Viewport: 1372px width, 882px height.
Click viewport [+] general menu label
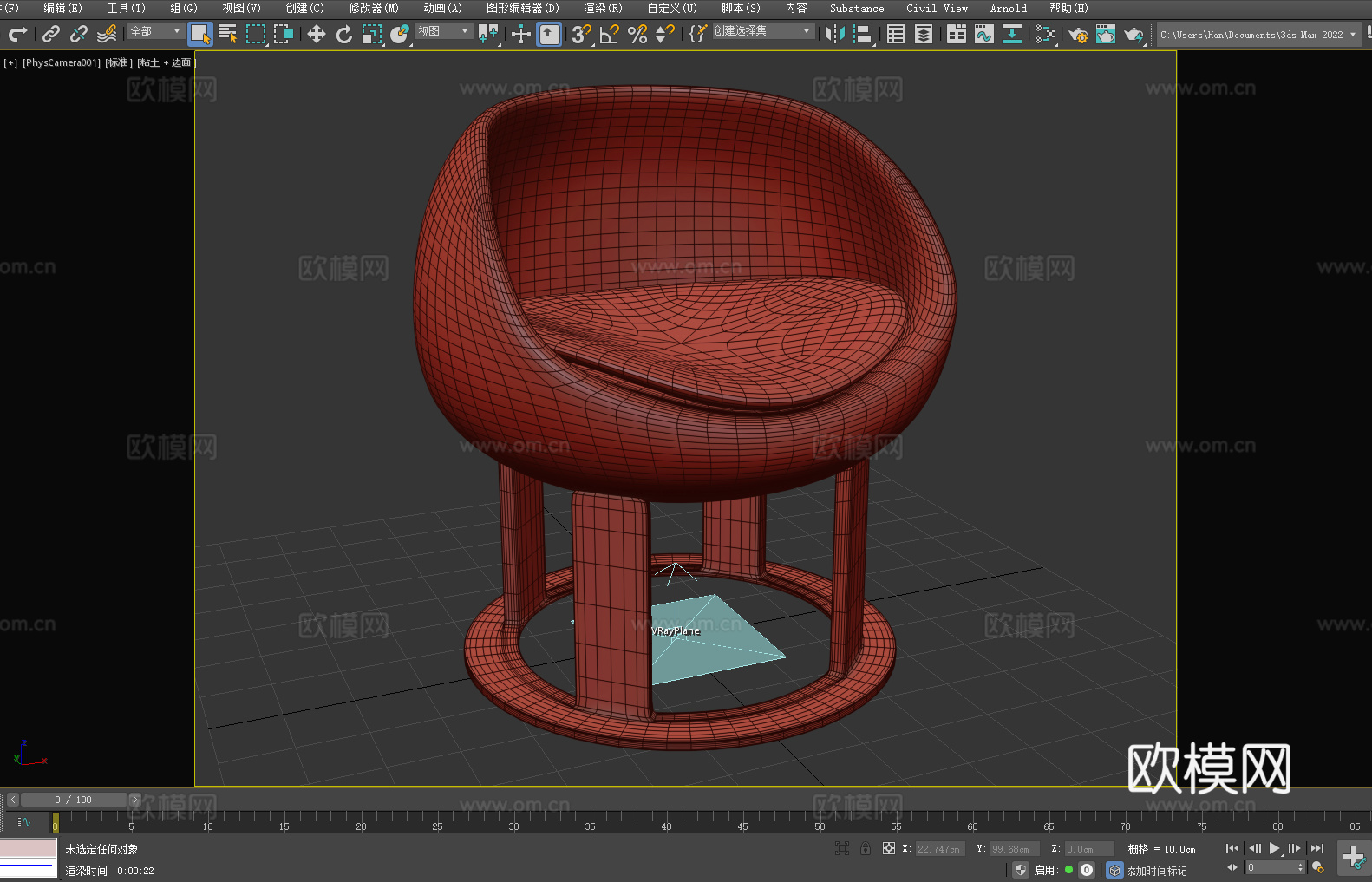(10, 62)
